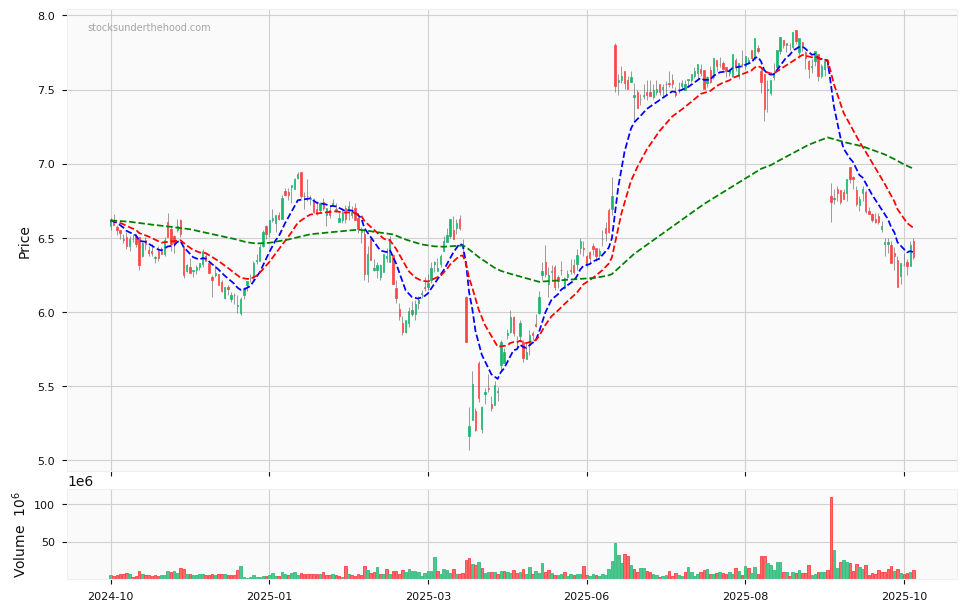Click the 2024-10 date label

(x=110, y=596)
